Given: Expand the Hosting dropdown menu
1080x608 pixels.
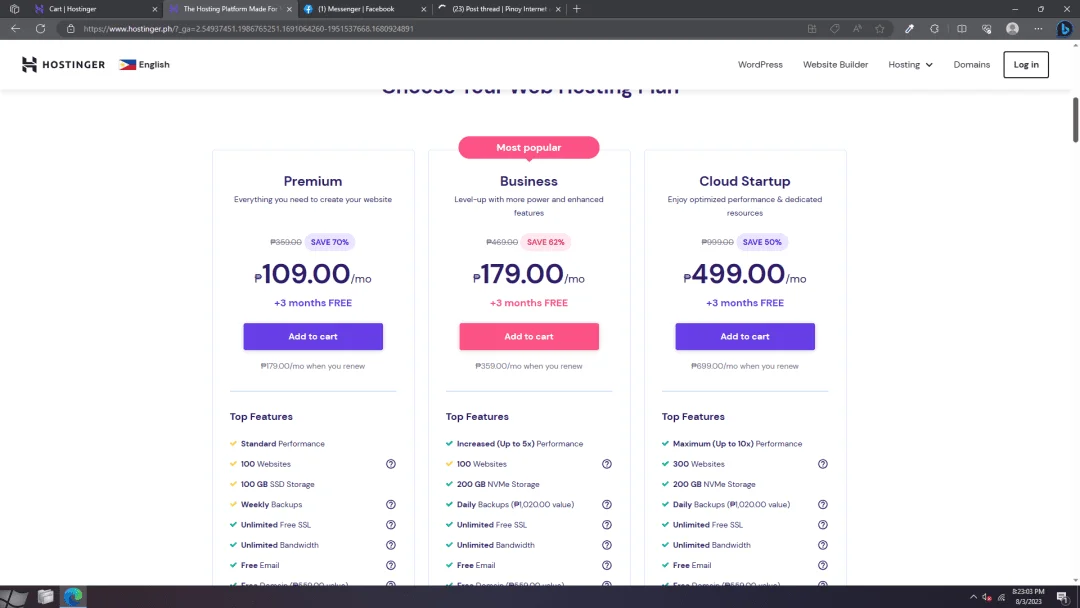Looking at the screenshot, I should 910,65.
